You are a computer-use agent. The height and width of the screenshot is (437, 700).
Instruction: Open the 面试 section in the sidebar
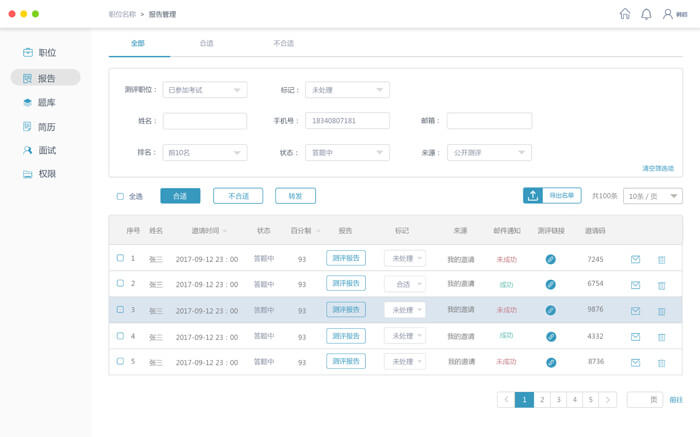[39, 150]
